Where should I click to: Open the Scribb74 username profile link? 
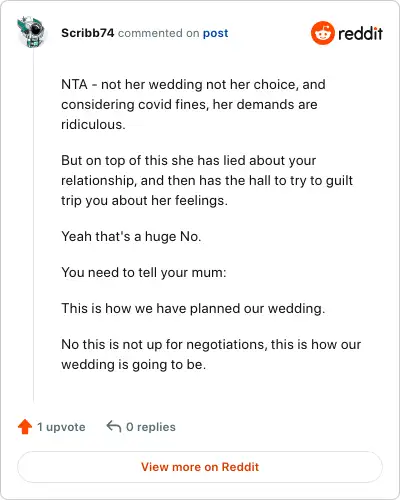88,33
